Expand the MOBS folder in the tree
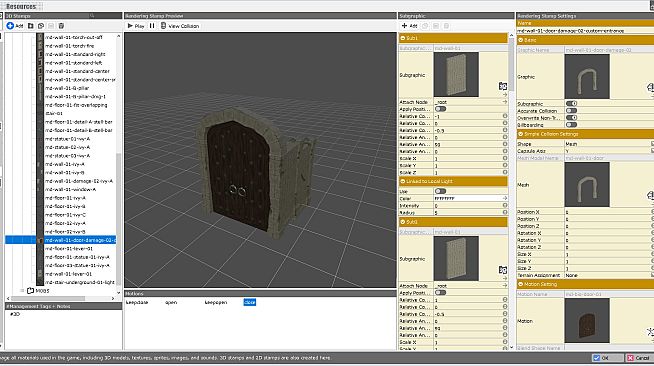 click(x=22, y=291)
